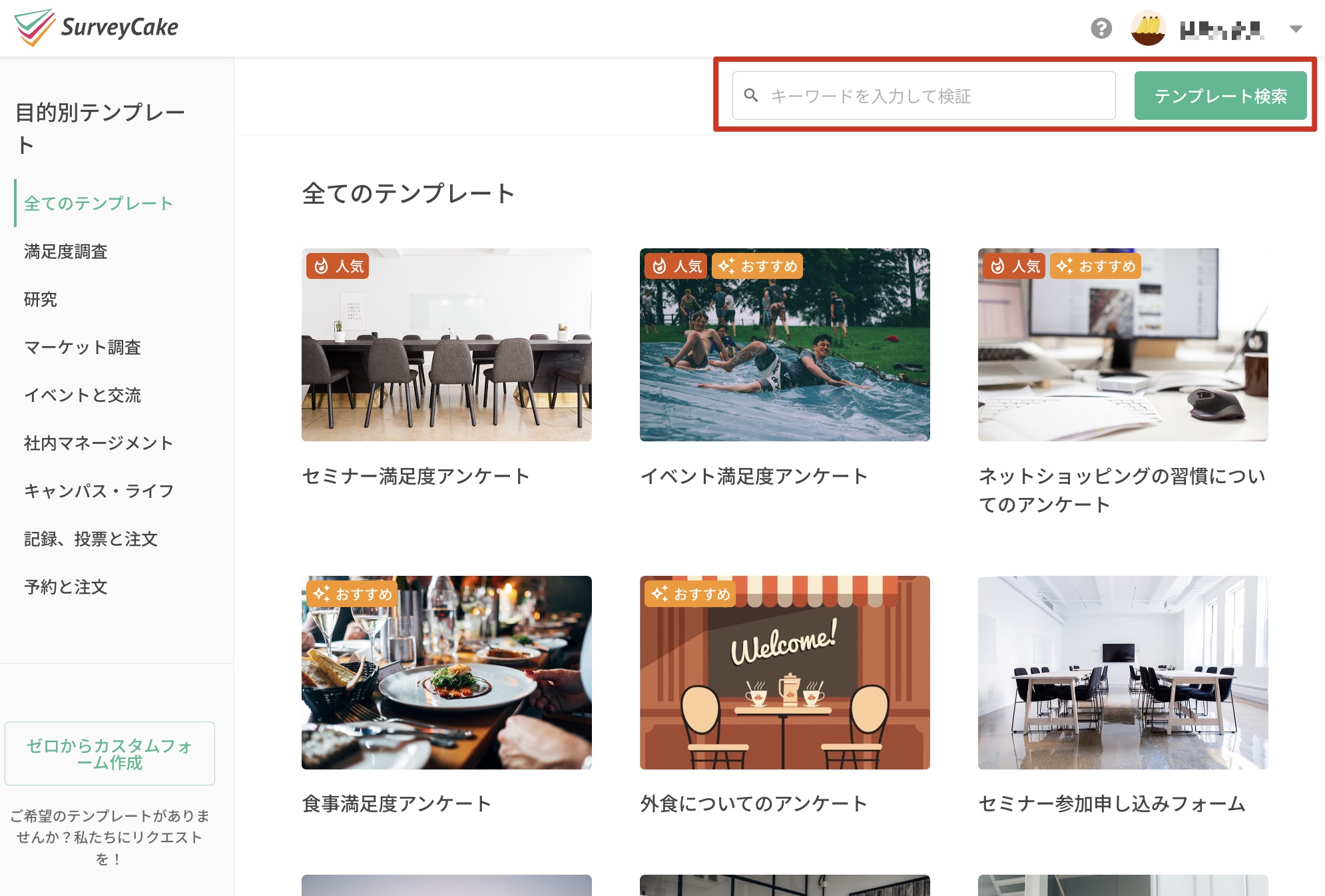Image resolution: width=1325 pixels, height=896 pixels.
Task: Click the セミナー参加申し込みフォーム title
Action: point(1112,803)
